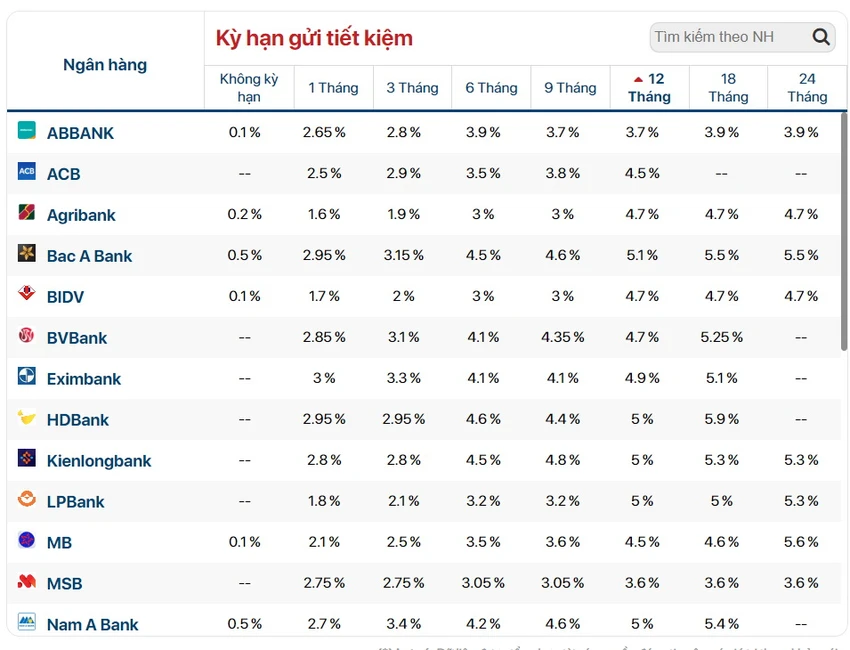Sort by Không kỳ hạn column
The height and width of the screenshot is (650, 850).
249,88
